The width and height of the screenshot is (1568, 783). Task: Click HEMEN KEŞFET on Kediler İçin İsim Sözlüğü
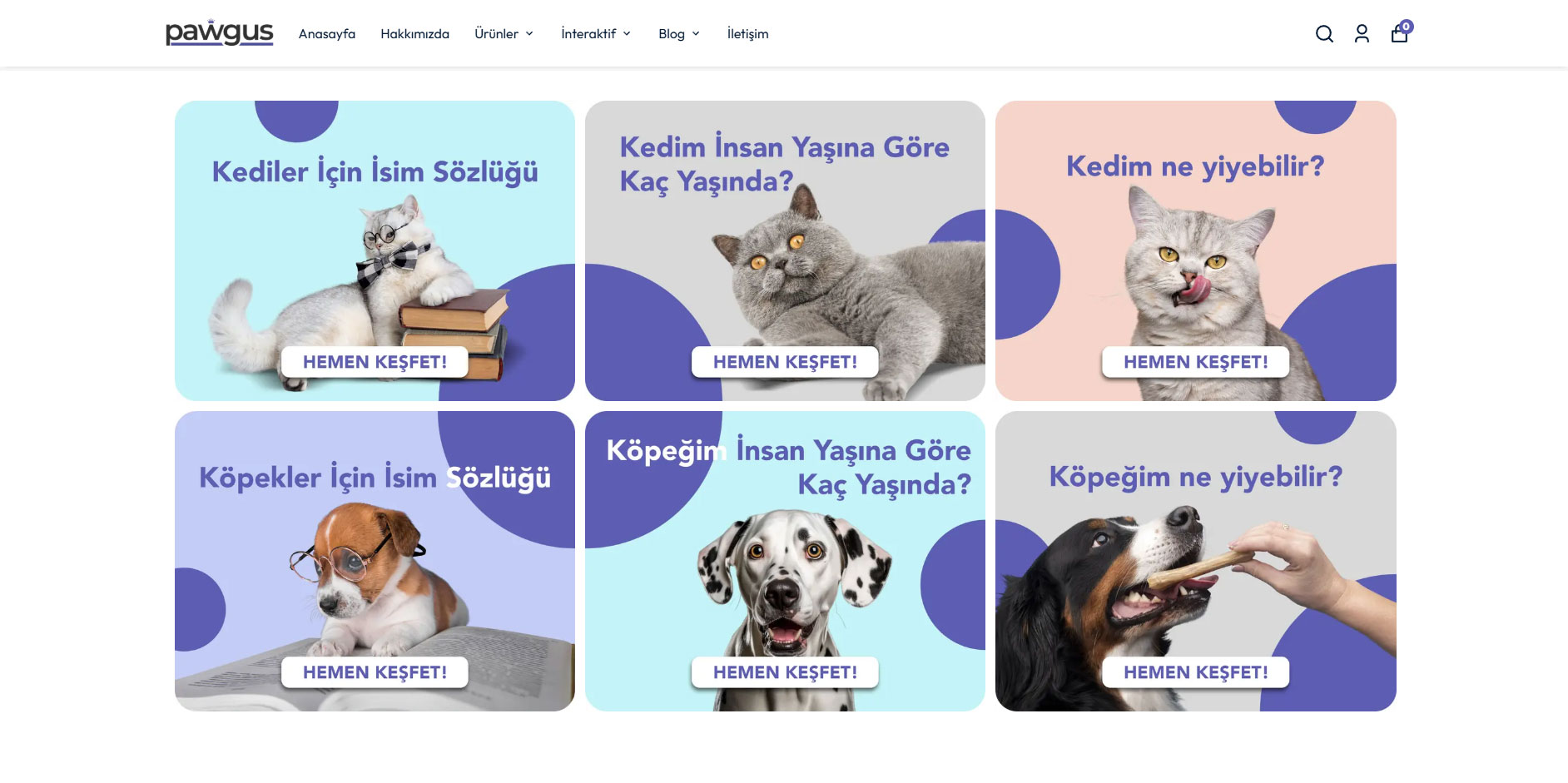click(x=375, y=362)
